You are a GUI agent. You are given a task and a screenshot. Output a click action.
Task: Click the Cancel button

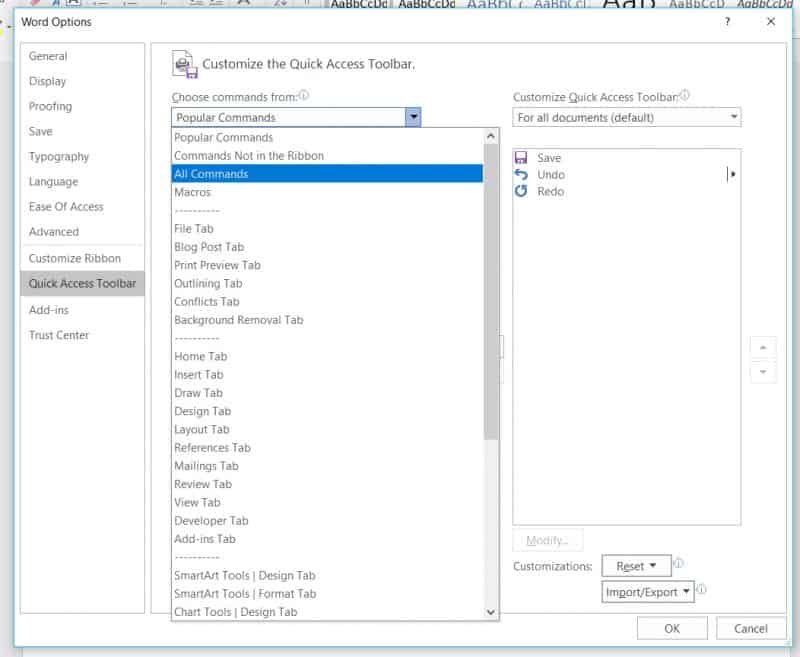750,628
